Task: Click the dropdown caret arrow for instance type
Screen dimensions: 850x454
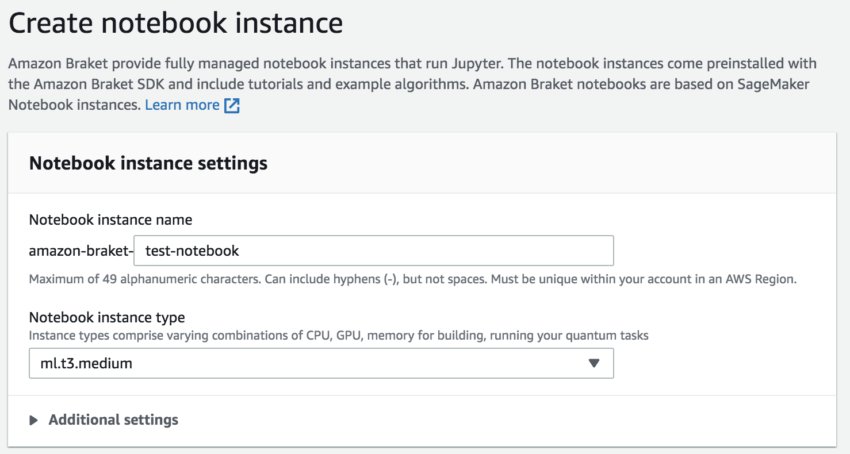Action: (594, 363)
